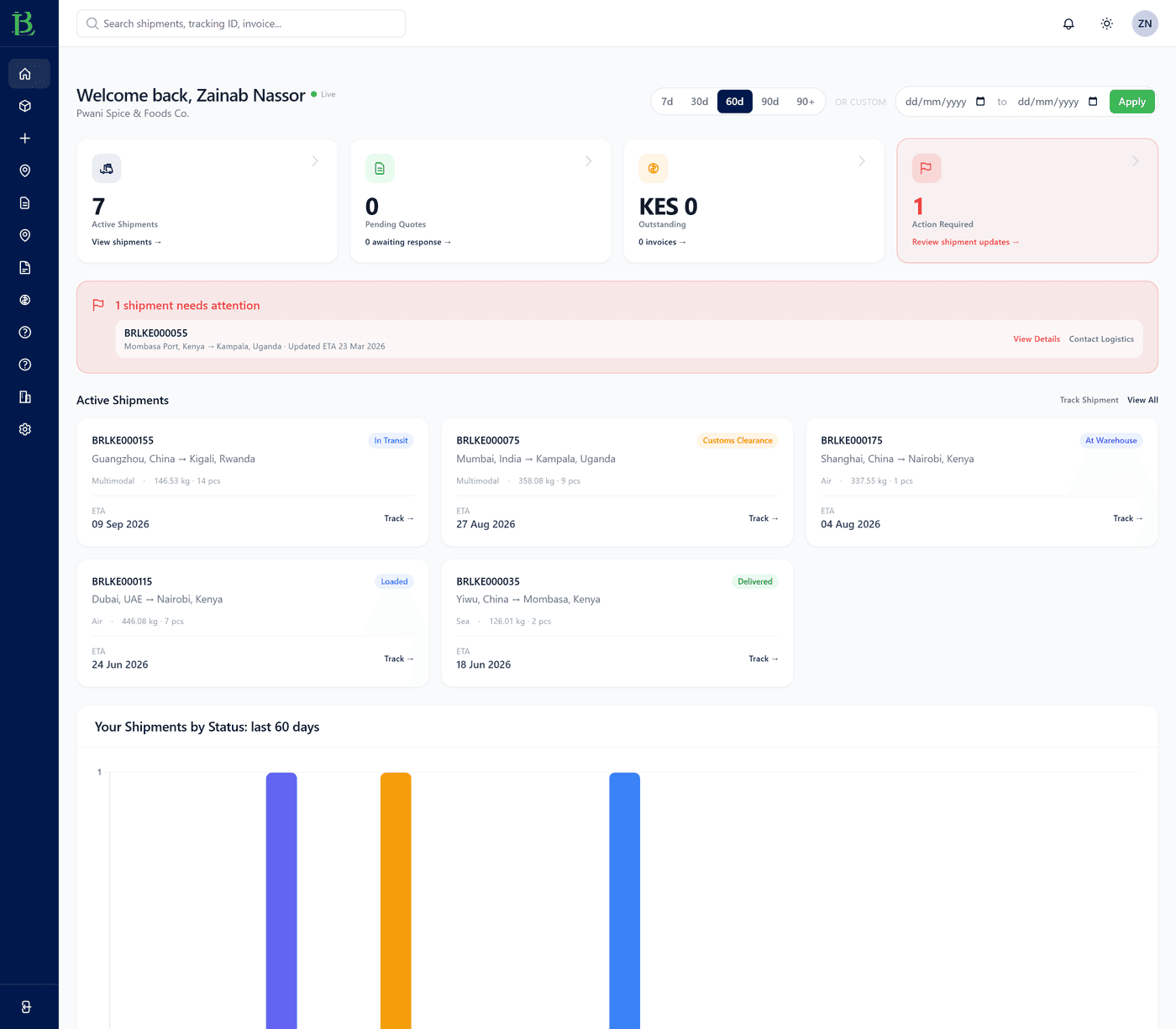The height and width of the screenshot is (1029, 1176).
Task: Click BRLKE000055 ID in attention banner
Action: tap(156, 333)
